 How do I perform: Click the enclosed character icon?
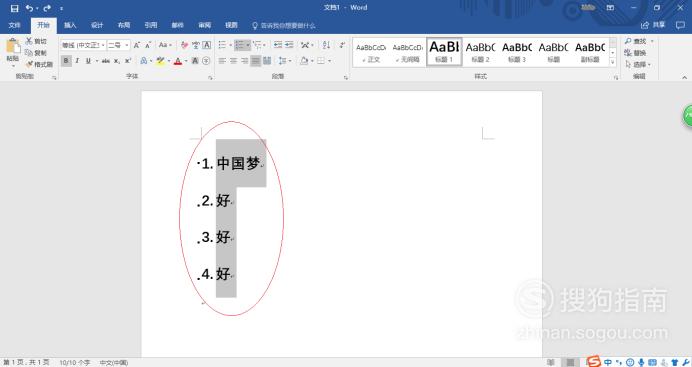[206, 61]
